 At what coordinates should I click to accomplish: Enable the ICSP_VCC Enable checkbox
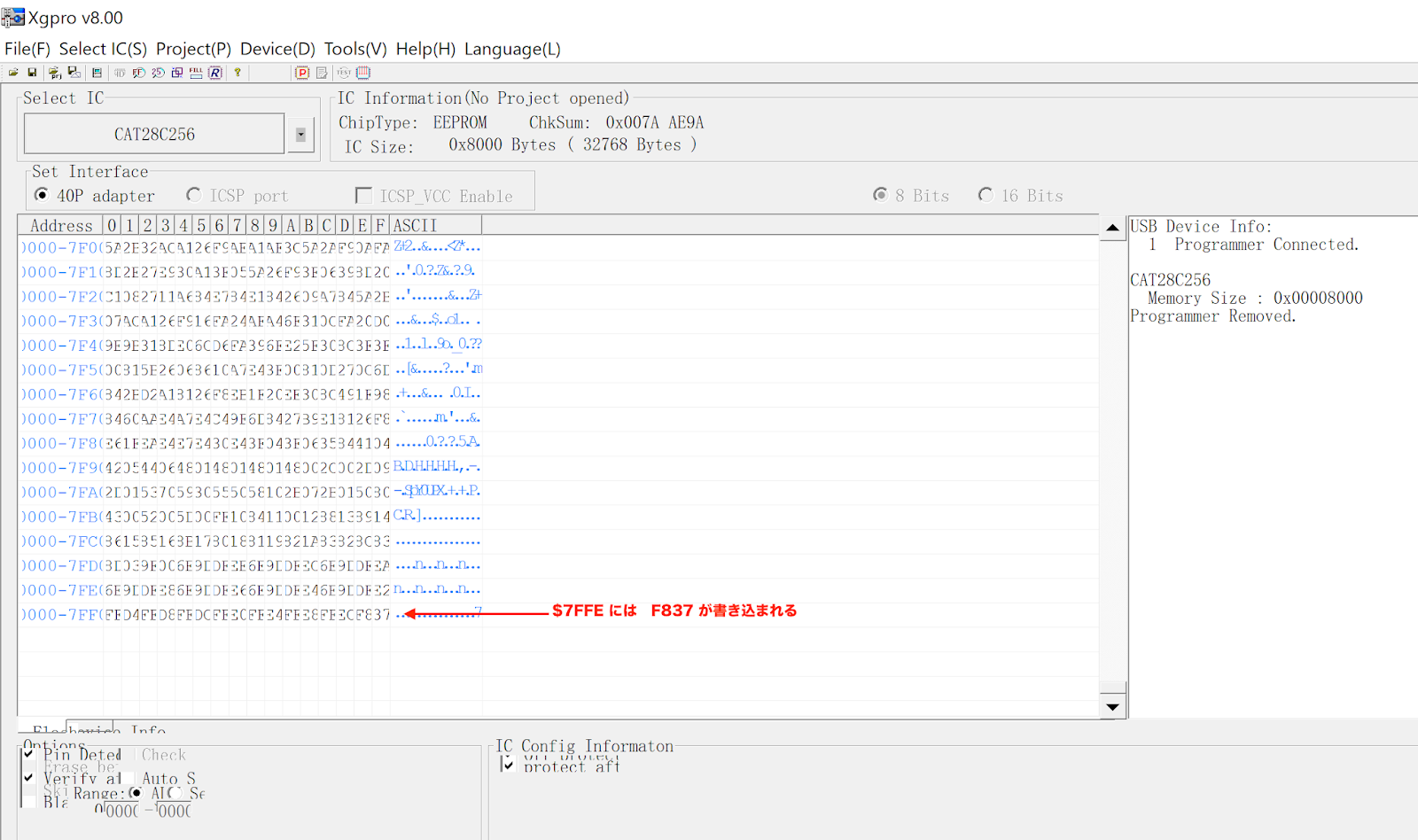click(x=363, y=195)
